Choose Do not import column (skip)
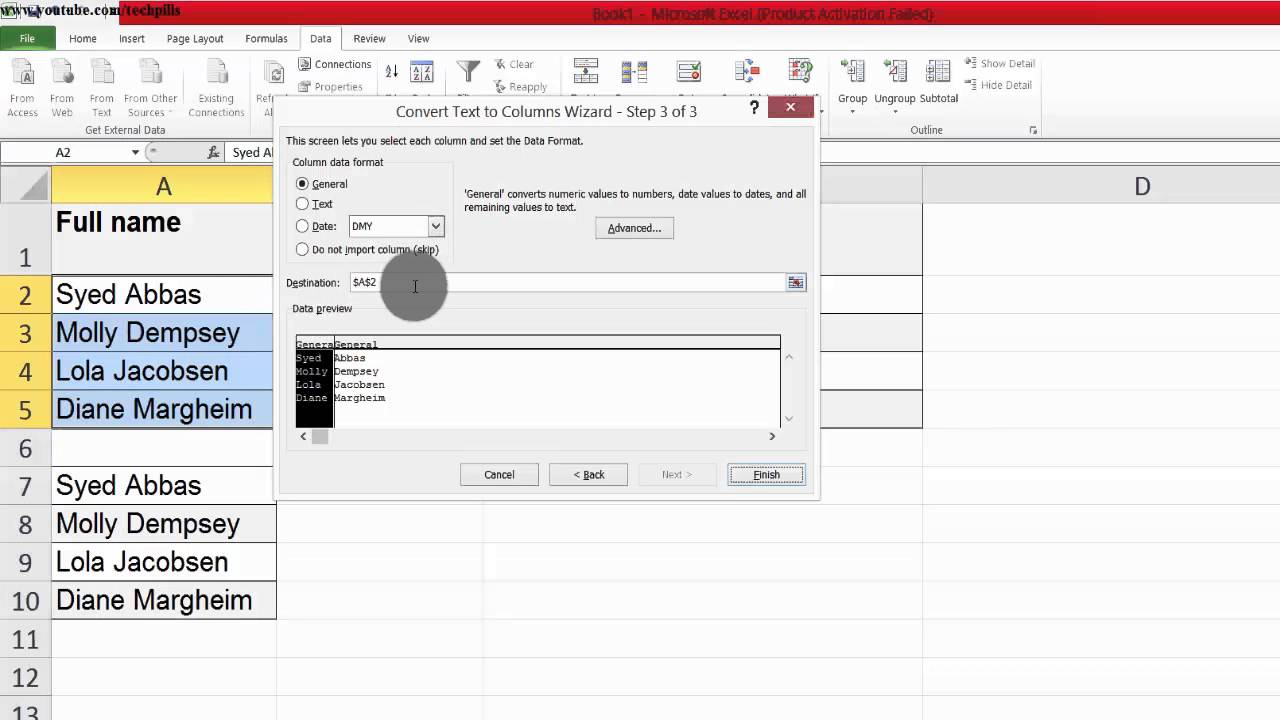1280x720 pixels. pyautogui.click(x=367, y=250)
